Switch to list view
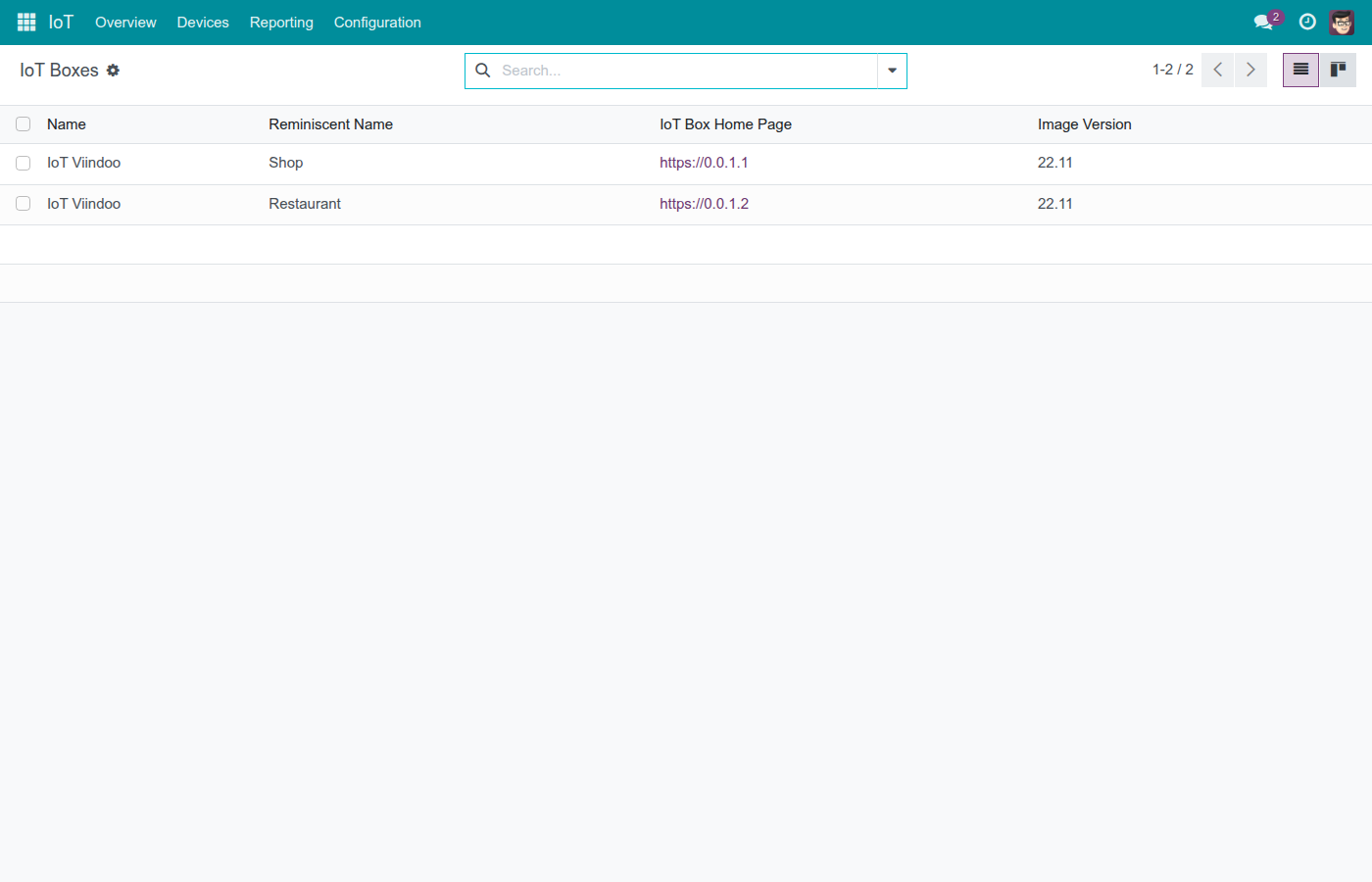The height and width of the screenshot is (882, 1372). click(x=1300, y=70)
